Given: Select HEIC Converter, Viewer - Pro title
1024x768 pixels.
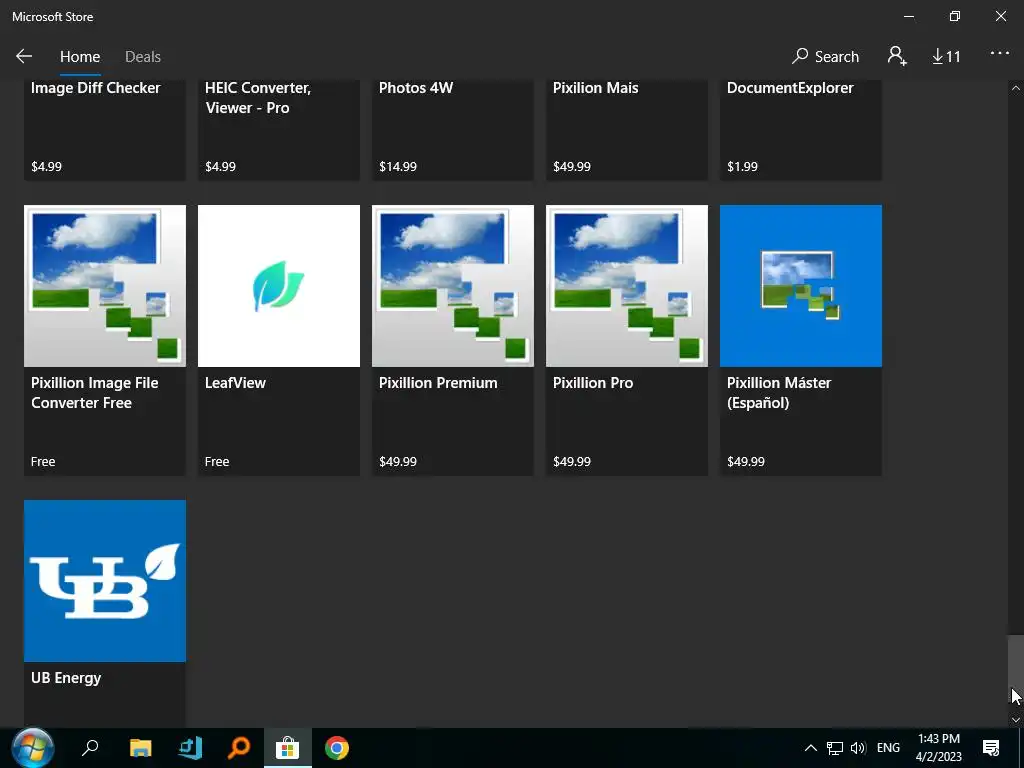Looking at the screenshot, I should click(258, 98).
